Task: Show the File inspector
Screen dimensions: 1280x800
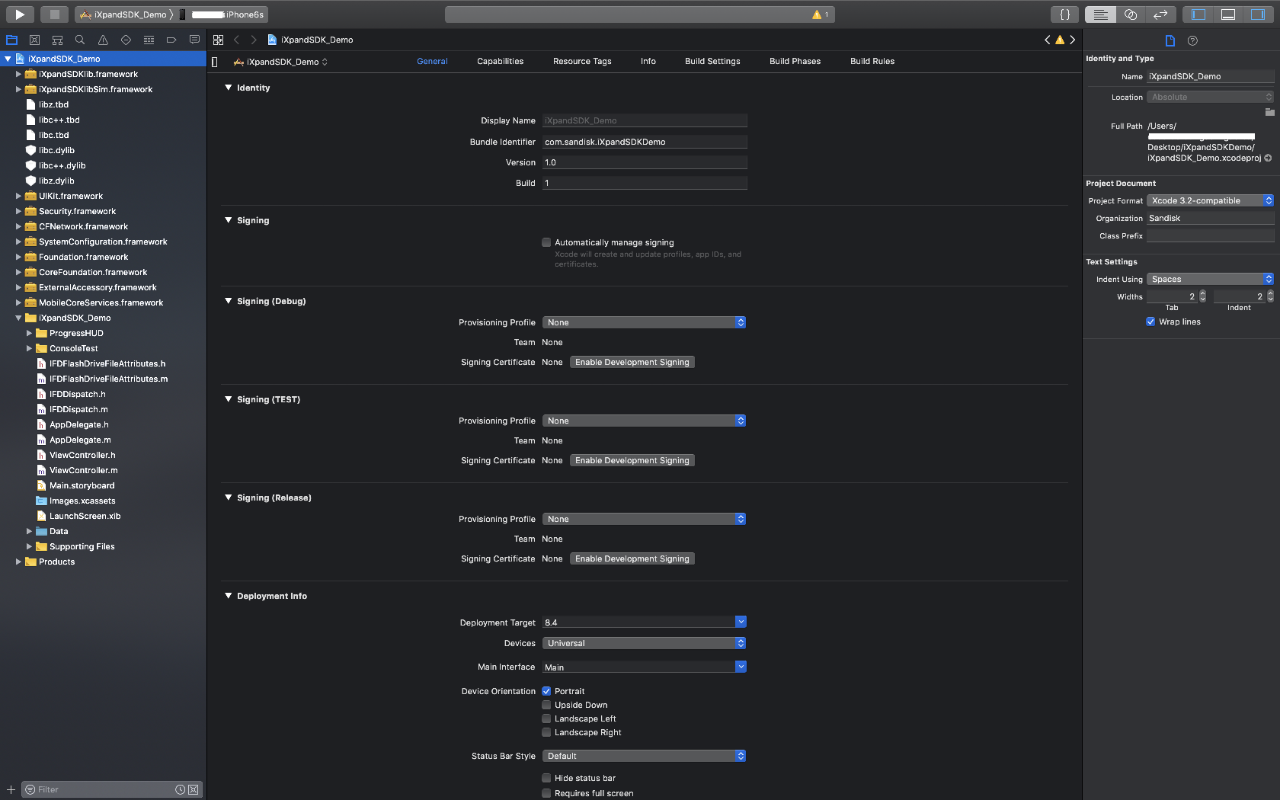Action: point(1170,40)
